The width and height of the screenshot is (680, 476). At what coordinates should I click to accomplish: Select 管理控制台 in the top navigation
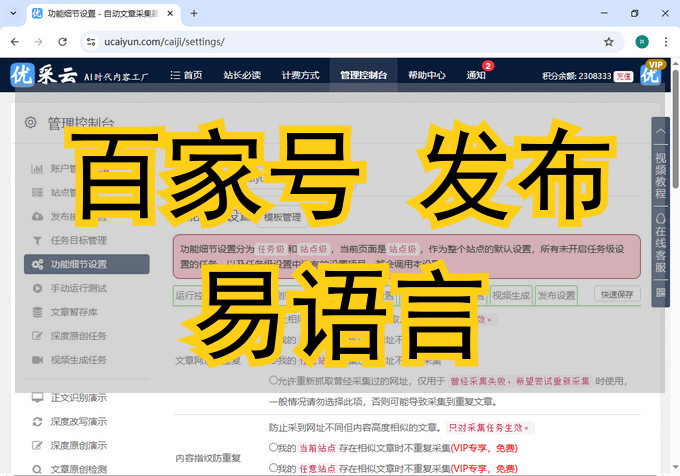coord(363,75)
